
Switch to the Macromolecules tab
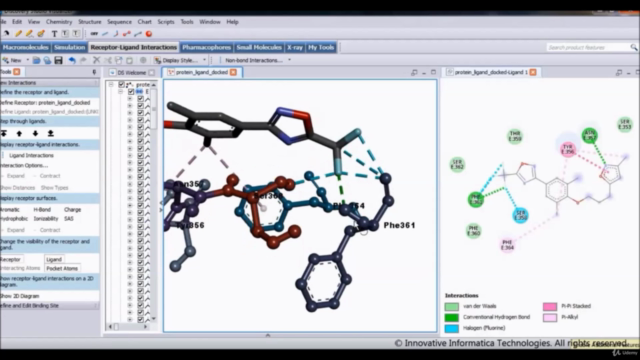[25, 47]
